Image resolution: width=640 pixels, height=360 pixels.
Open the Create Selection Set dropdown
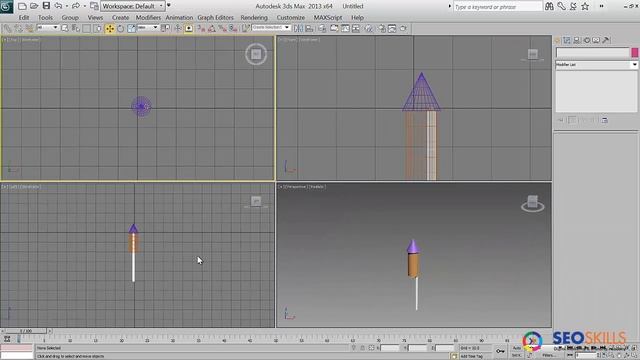tap(271, 27)
